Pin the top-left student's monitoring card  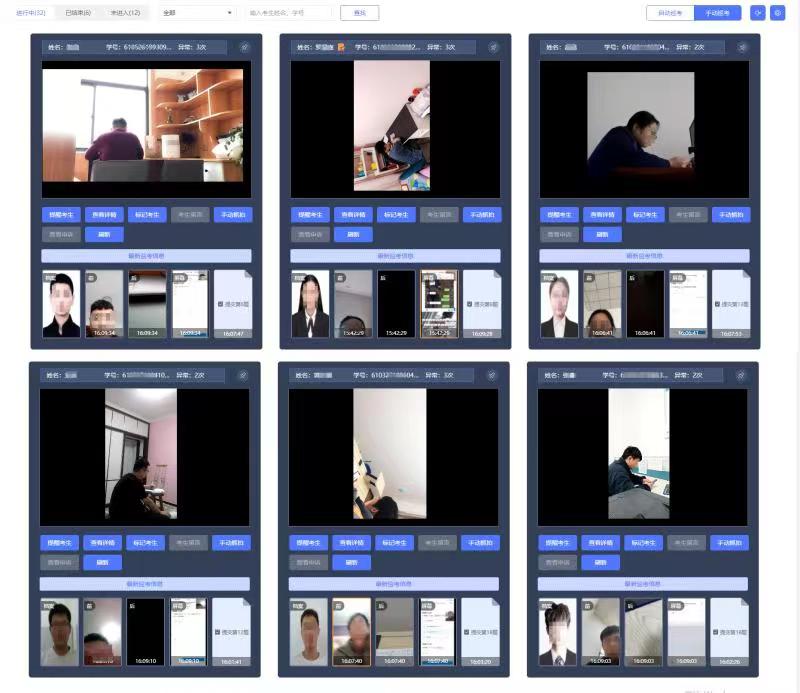pos(245,47)
